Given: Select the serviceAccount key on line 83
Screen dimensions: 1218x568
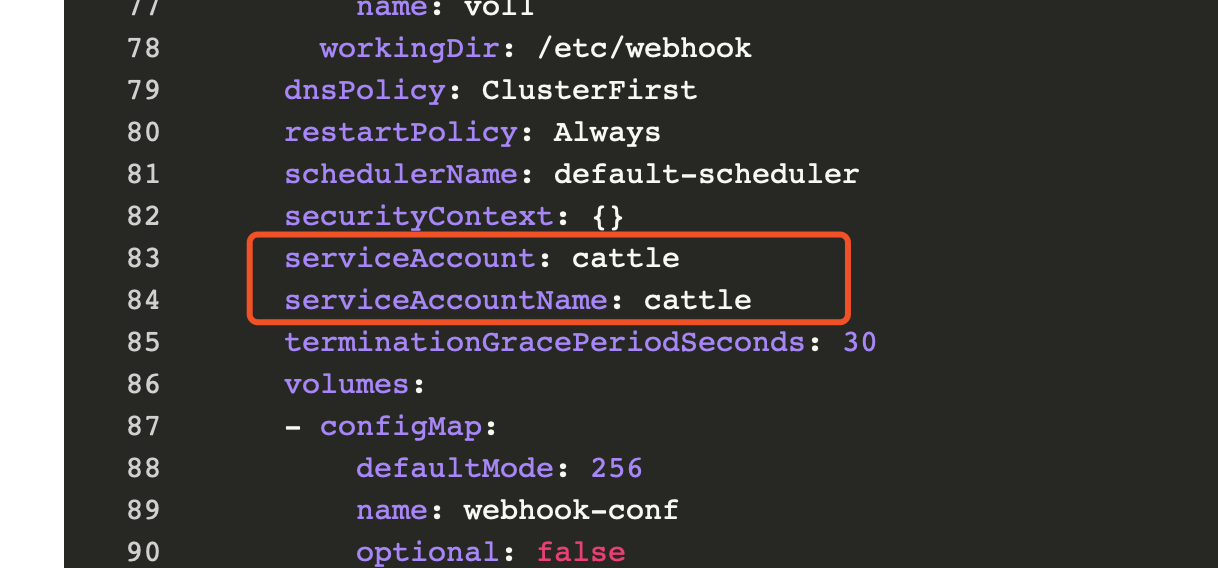Looking at the screenshot, I should tap(410, 258).
